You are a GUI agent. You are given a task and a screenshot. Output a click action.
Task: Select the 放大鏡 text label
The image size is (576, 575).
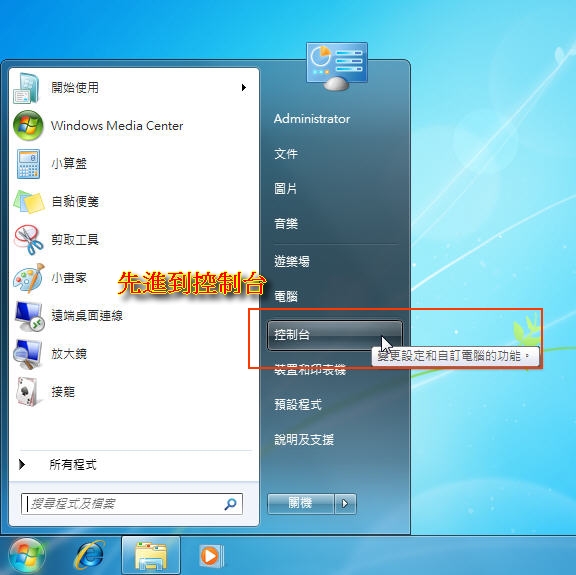[69, 354]
